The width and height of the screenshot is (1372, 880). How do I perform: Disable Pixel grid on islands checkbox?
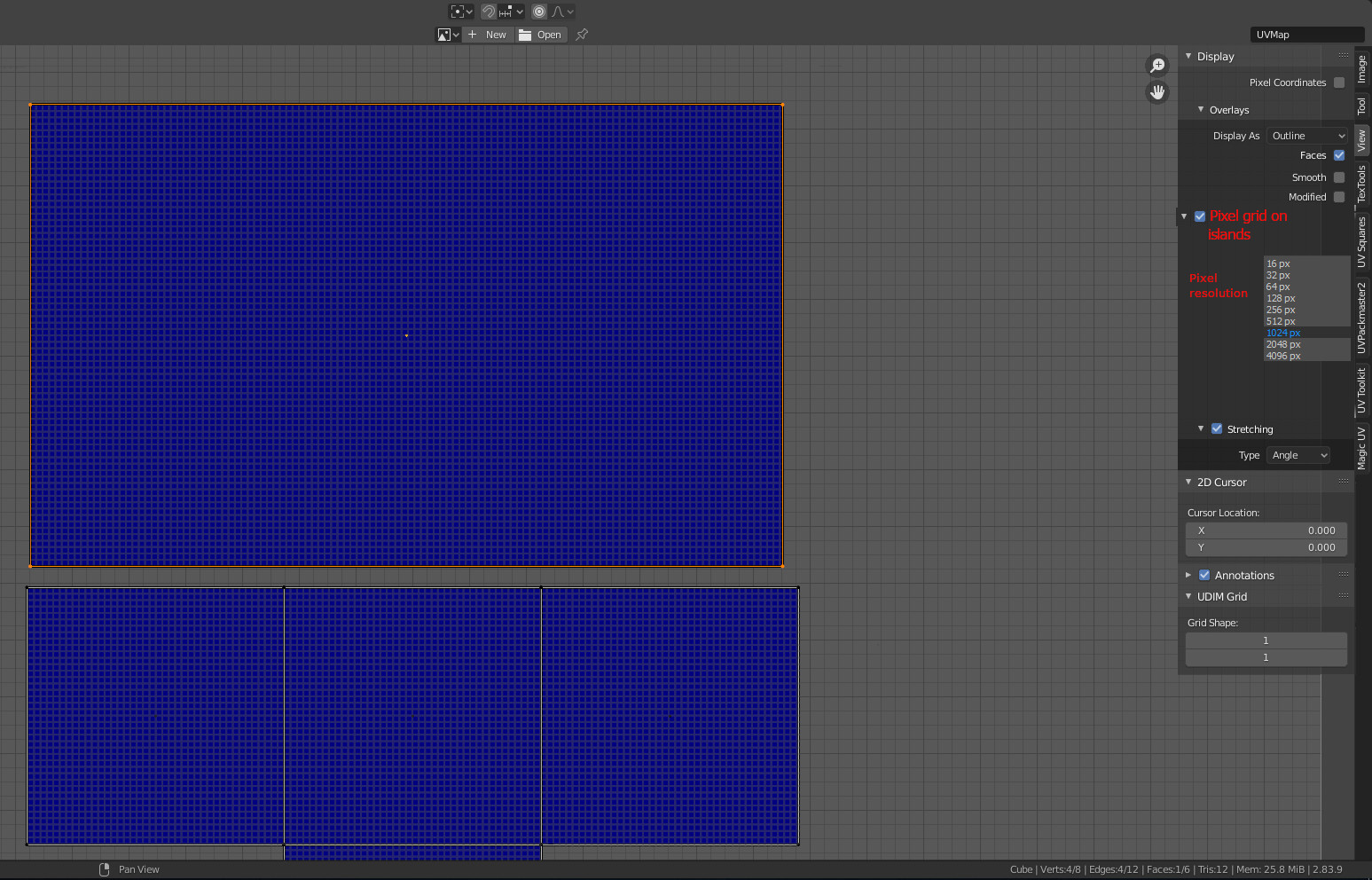point(1200,216)
